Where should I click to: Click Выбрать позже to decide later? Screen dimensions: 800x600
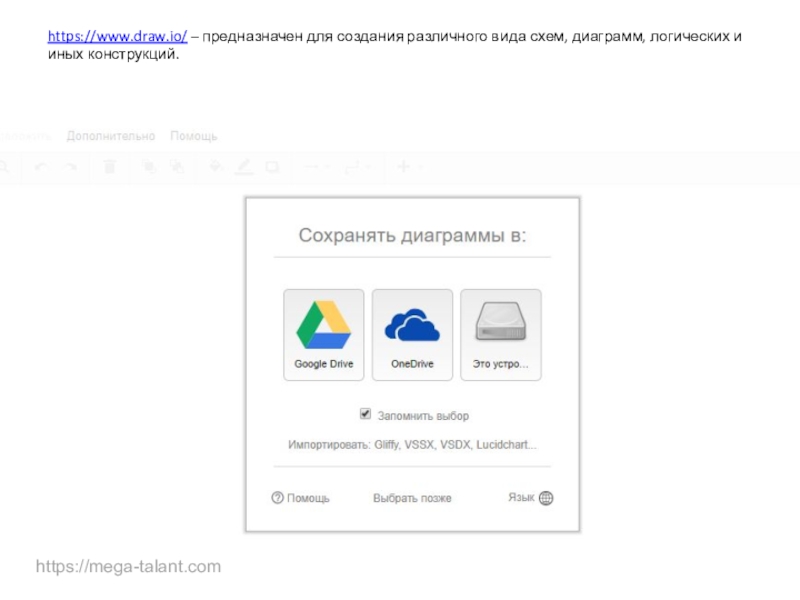coord(412,498)
